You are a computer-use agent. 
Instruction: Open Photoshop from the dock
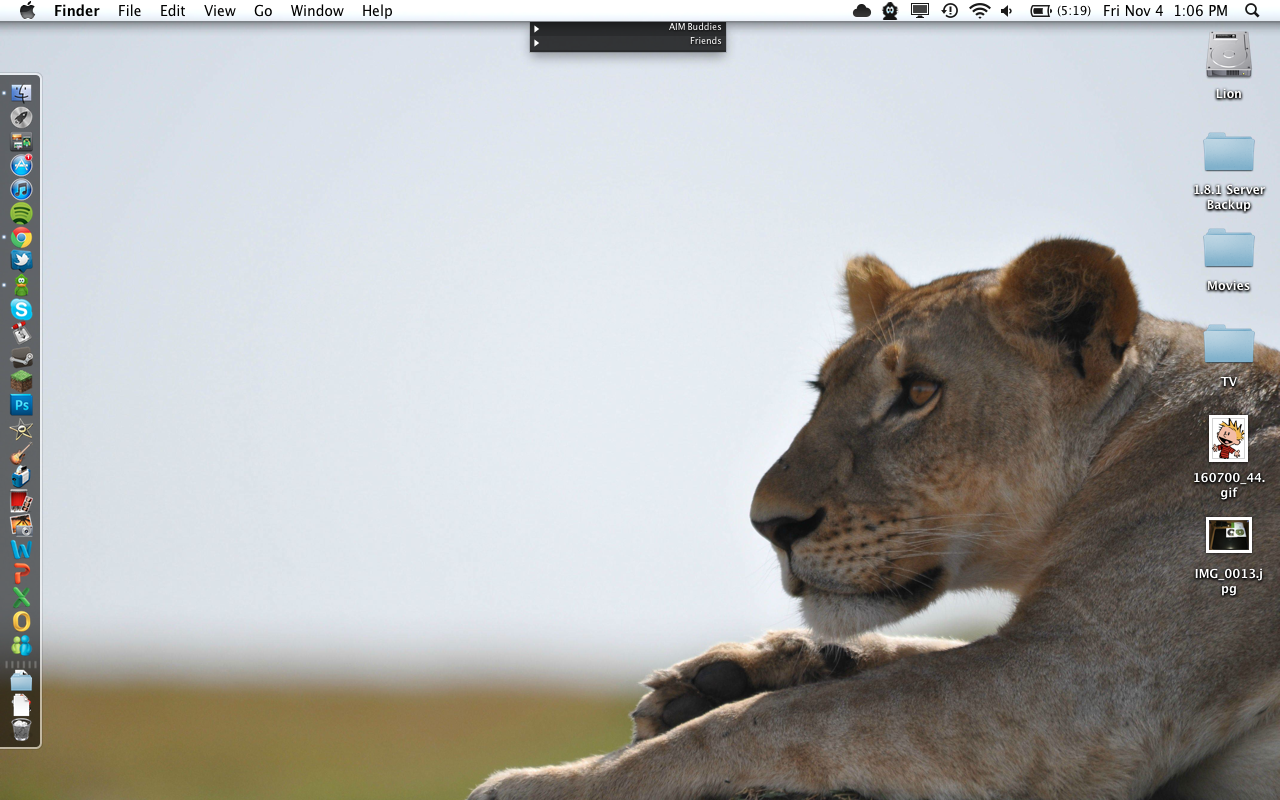(x=21, y=405)
